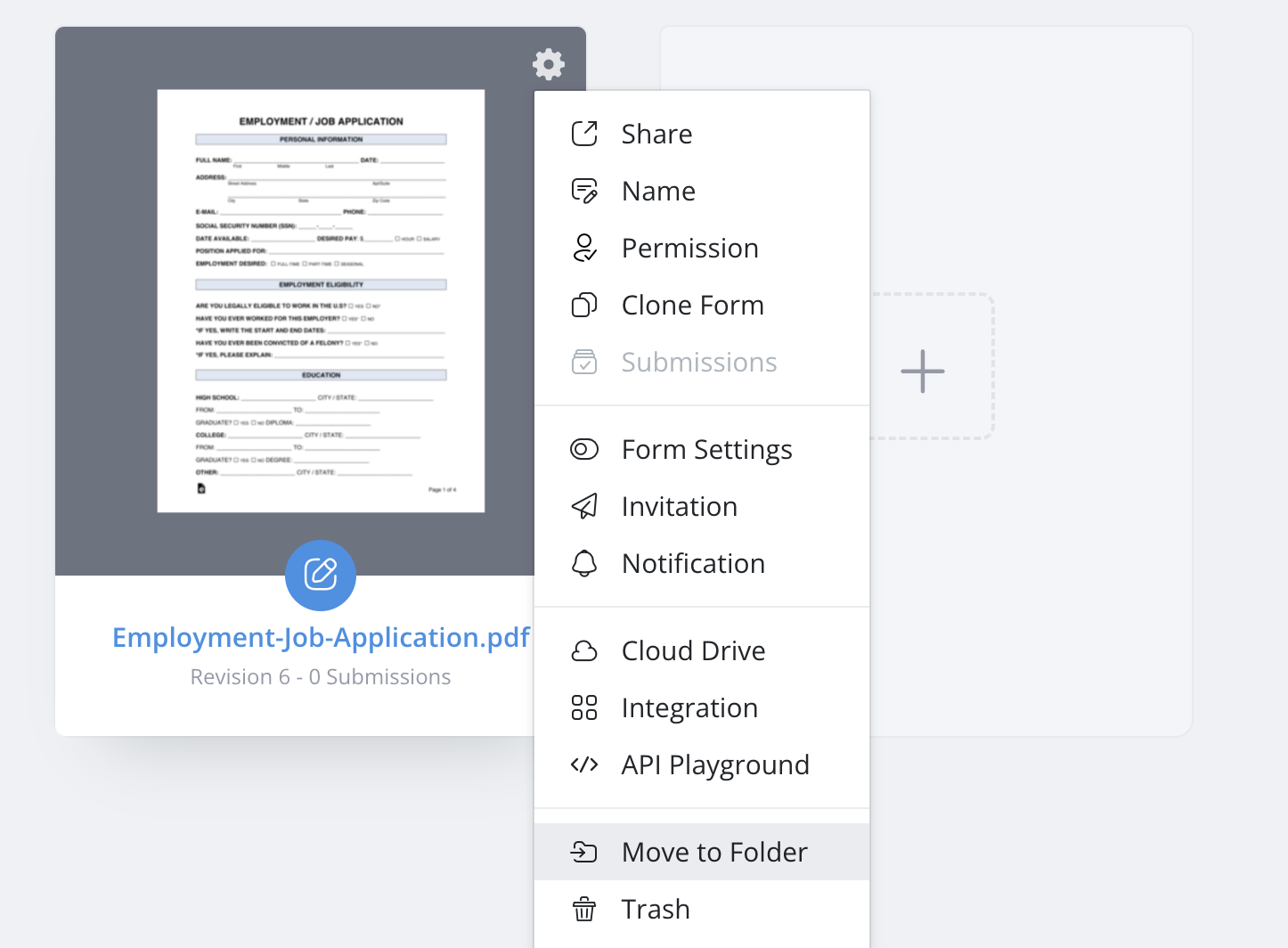
Task: Click the gear settings icon on form card
Action: [x=549, y=64]
